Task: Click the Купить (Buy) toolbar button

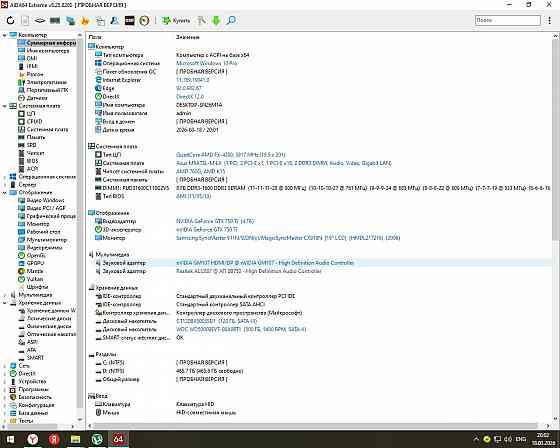Action: coord(176,20)
